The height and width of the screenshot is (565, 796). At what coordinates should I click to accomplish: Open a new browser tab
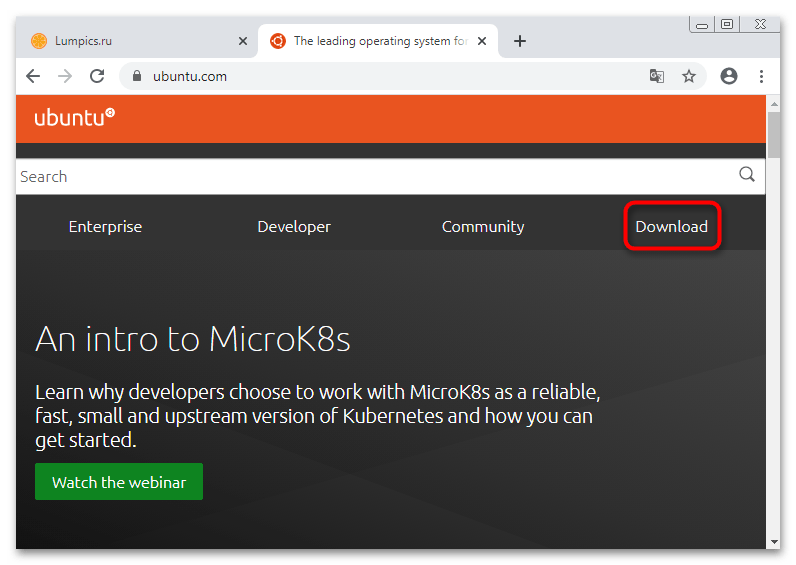[x=520, y=41]
